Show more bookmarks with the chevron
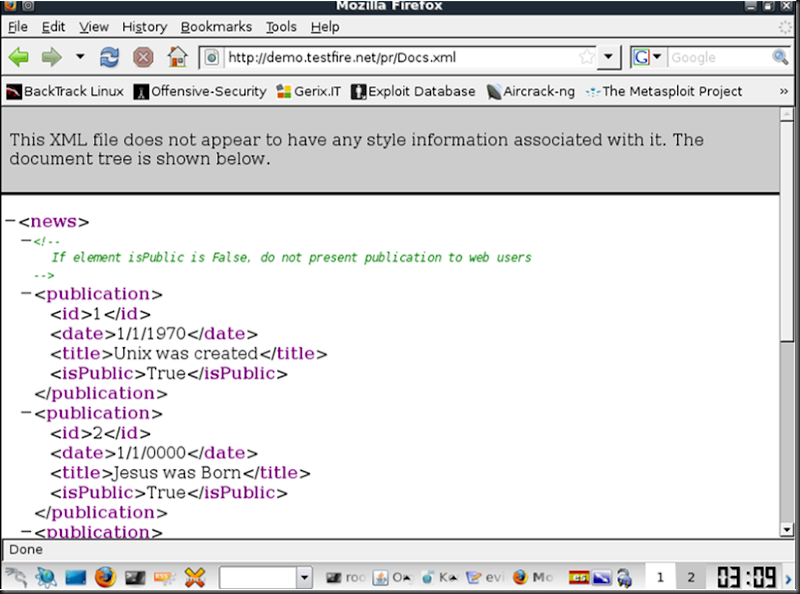800x594 pixels. 784,91
